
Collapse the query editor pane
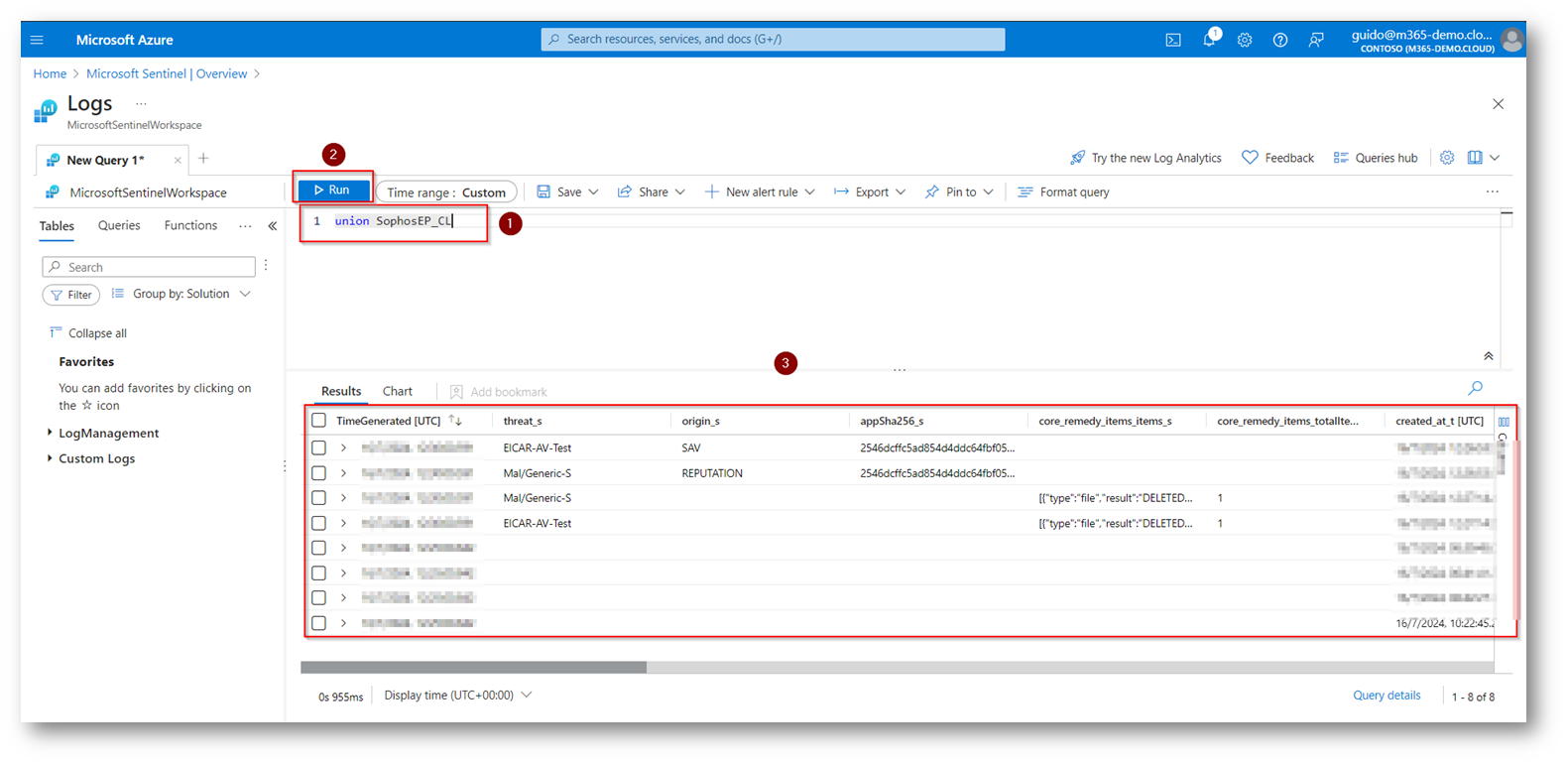click(x=1489, y=356)
